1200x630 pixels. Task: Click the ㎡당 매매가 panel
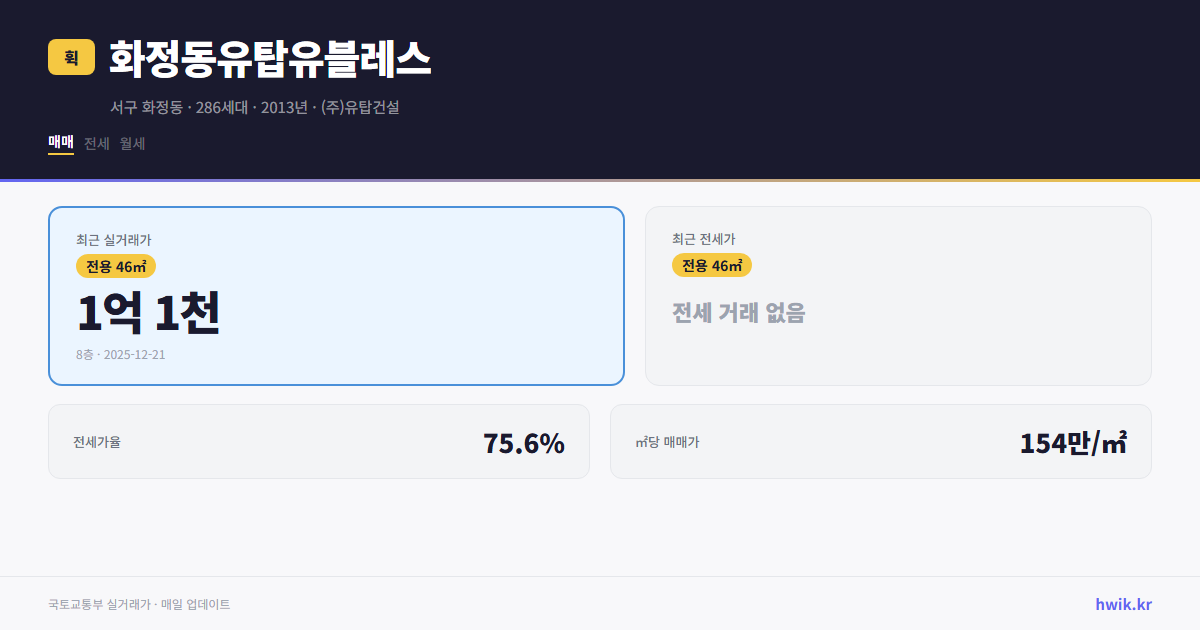(880, 441)
